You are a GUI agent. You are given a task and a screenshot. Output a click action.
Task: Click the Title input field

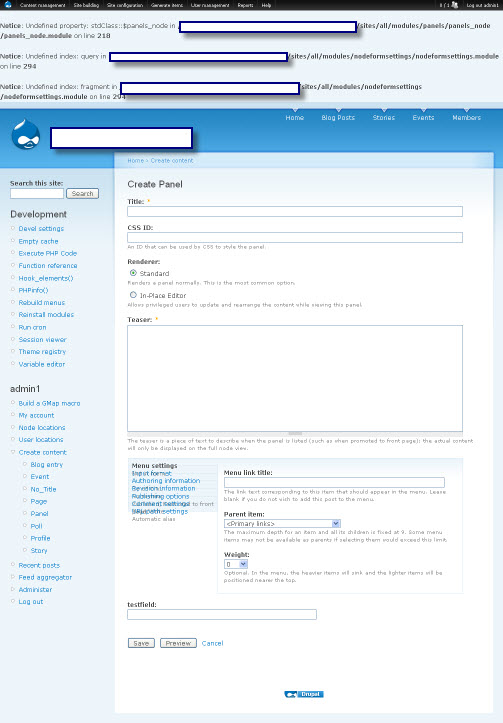[x=295, y=211]
